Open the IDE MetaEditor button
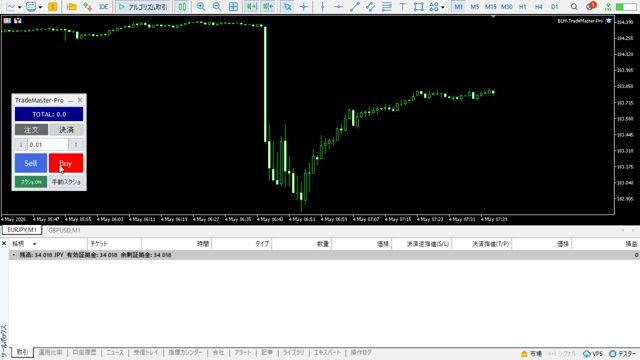Screen dimensions: 640x360 tap(103, 7)
